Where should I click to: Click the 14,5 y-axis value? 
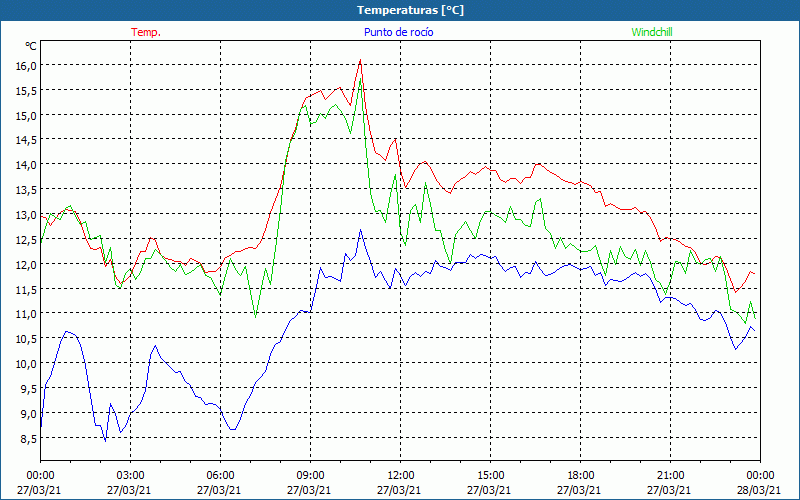27,140
